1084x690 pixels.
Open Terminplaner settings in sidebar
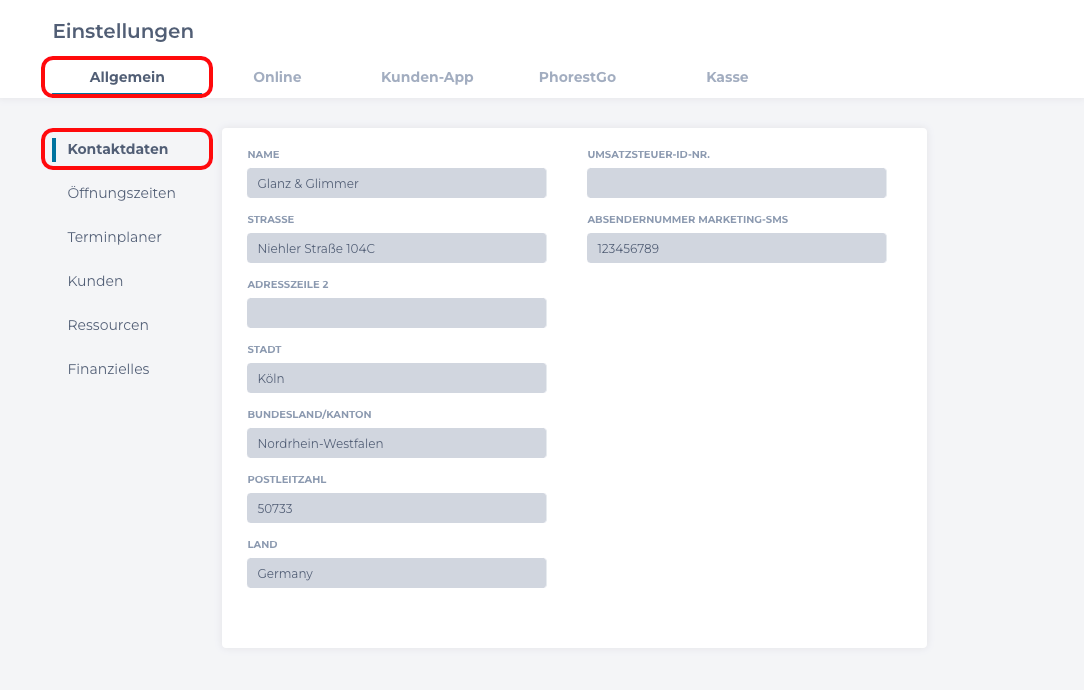(114, 237)
